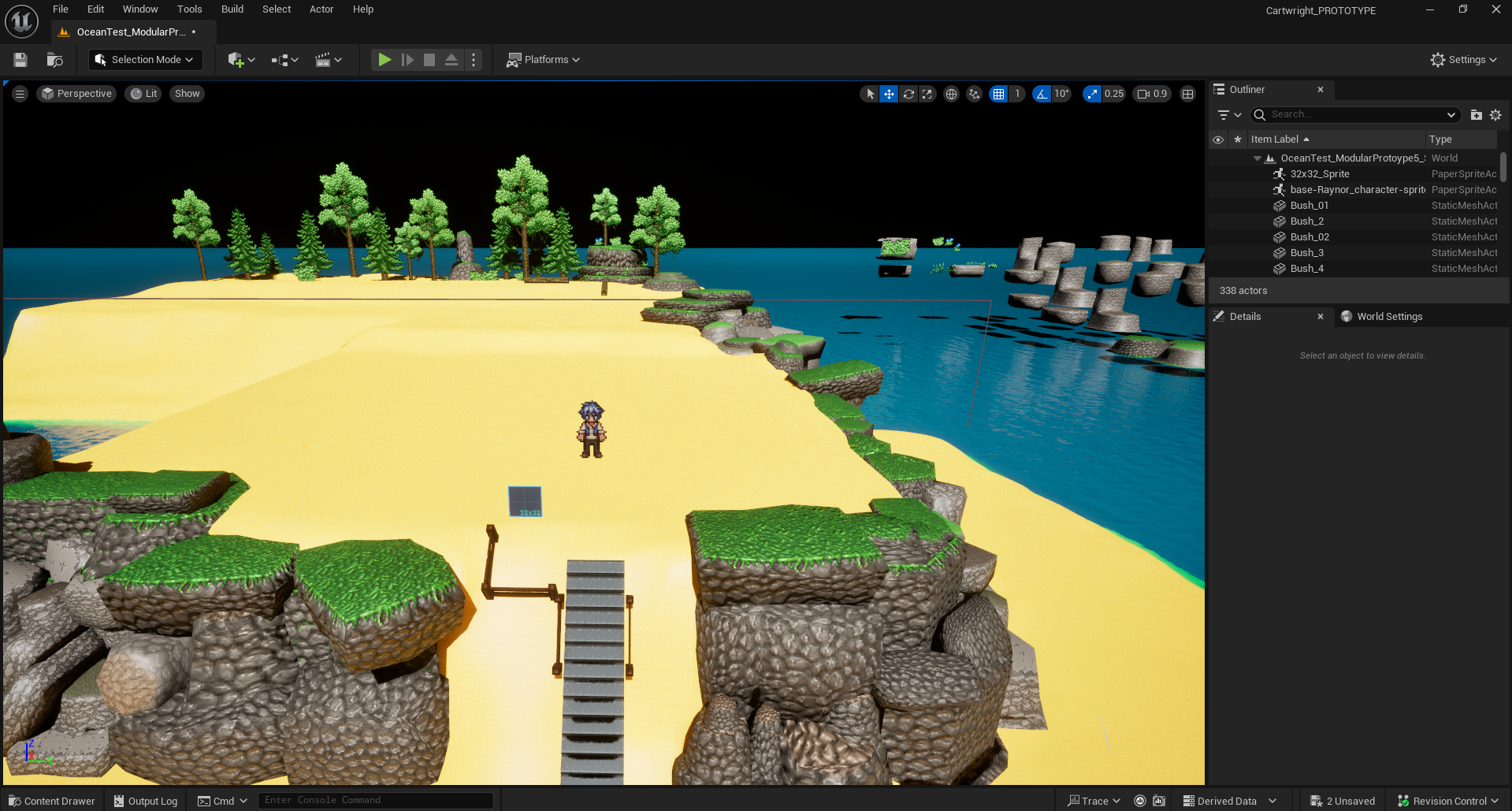1512x811 pixels.
Task: Sort Outliner by Type column
Action: tap(1462, 140)
